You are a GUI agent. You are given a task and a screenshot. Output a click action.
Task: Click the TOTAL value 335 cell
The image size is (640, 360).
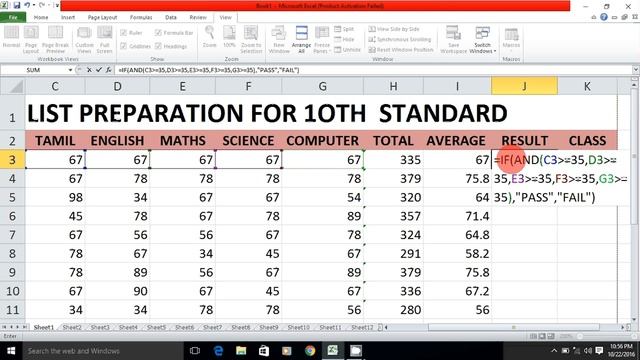click(x=393, y=160)
